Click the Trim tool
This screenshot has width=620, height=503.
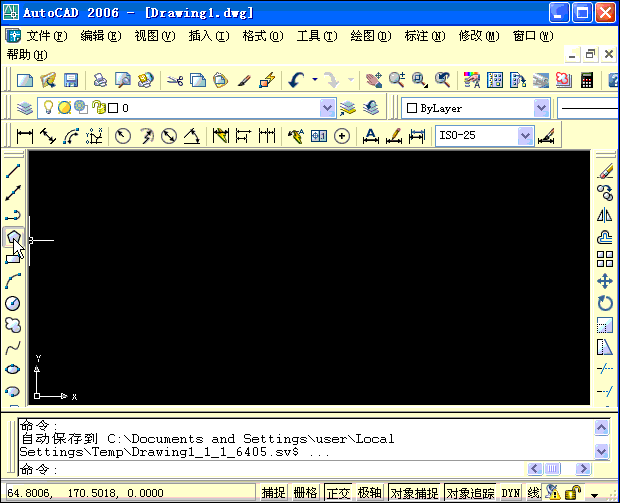coord(605,369)
